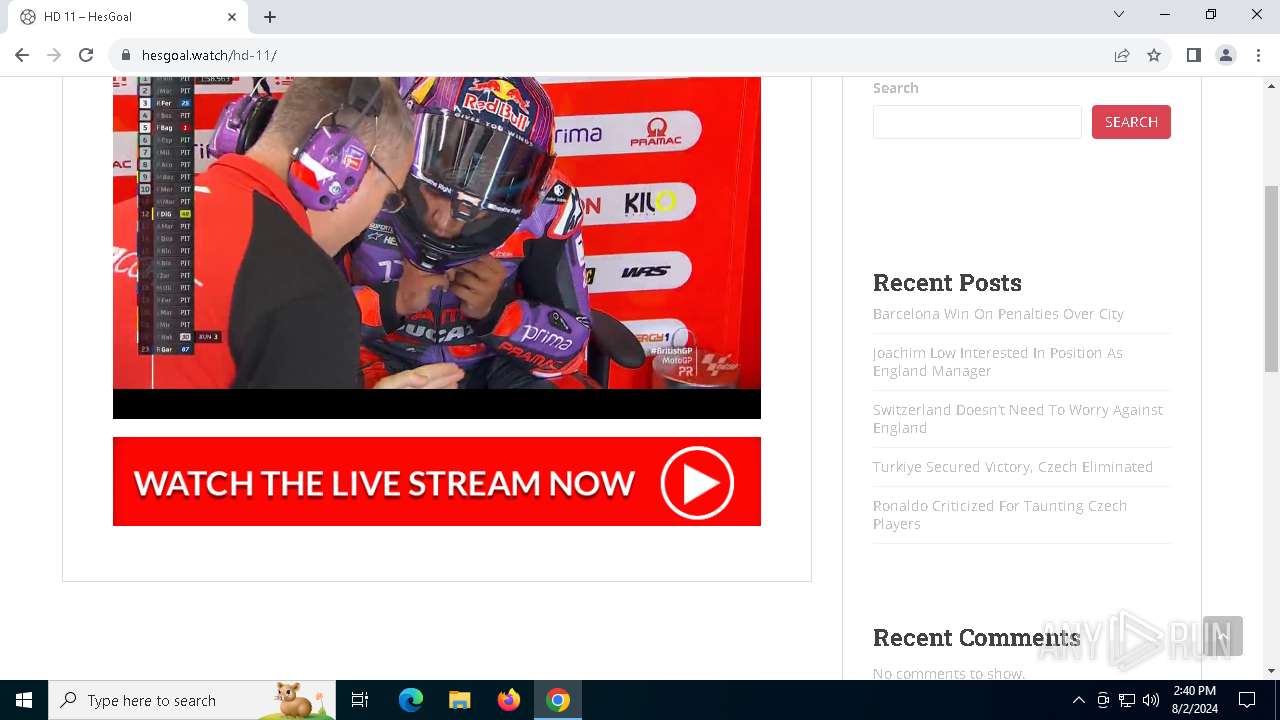Click the address bar URL

pos(209,55)
